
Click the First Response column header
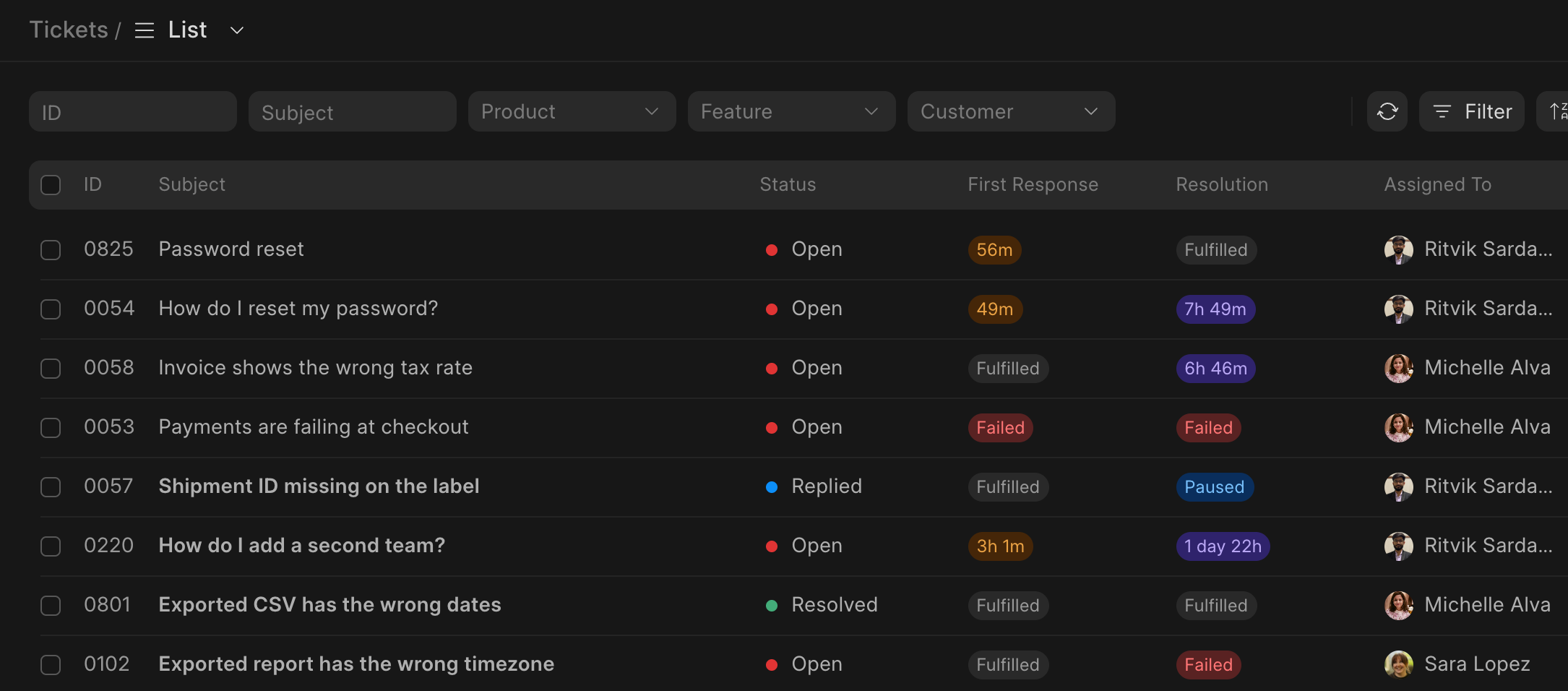(x=1033, y=184)
